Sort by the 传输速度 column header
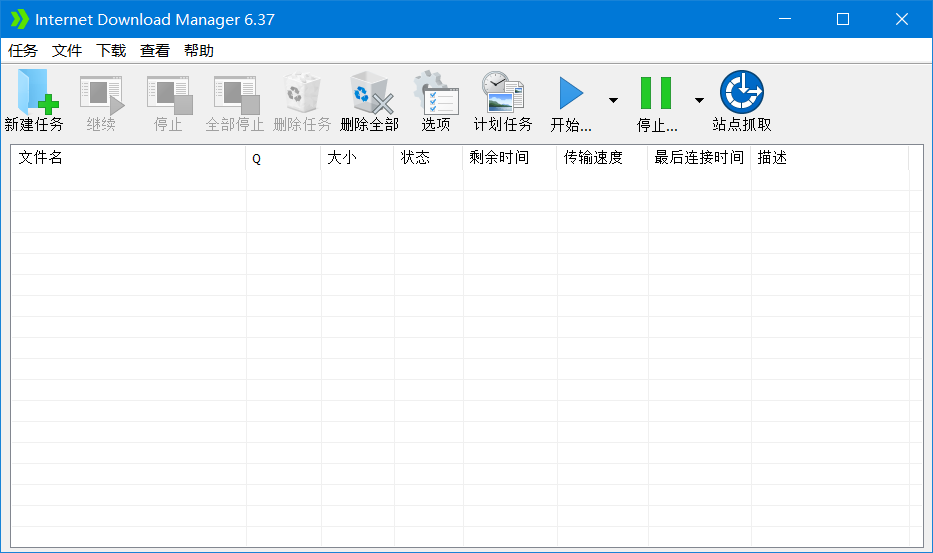This screenshot has height=553, width=933. [x=602, y=158]
